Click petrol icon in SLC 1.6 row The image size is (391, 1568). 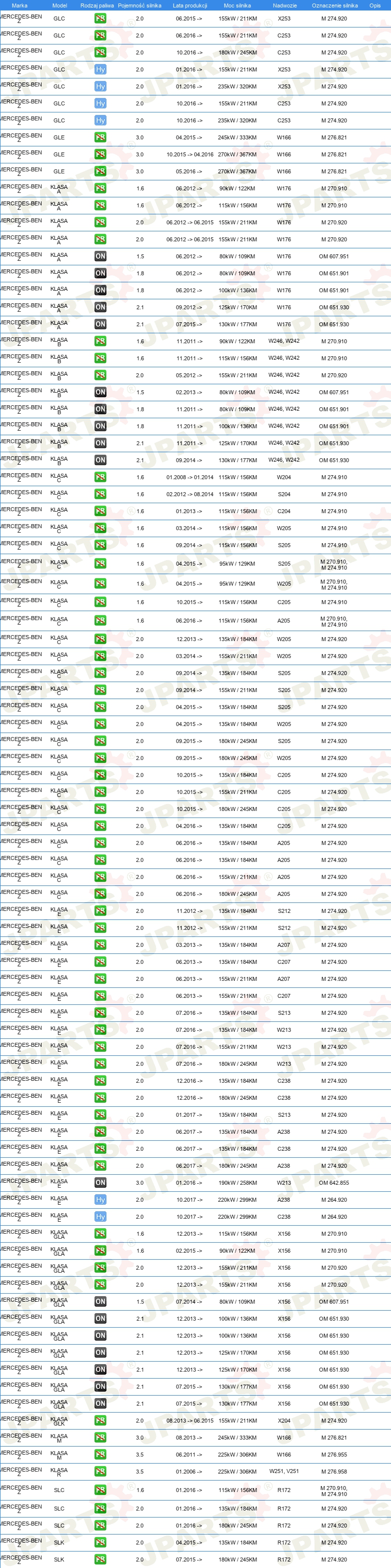pos(100,1490)
